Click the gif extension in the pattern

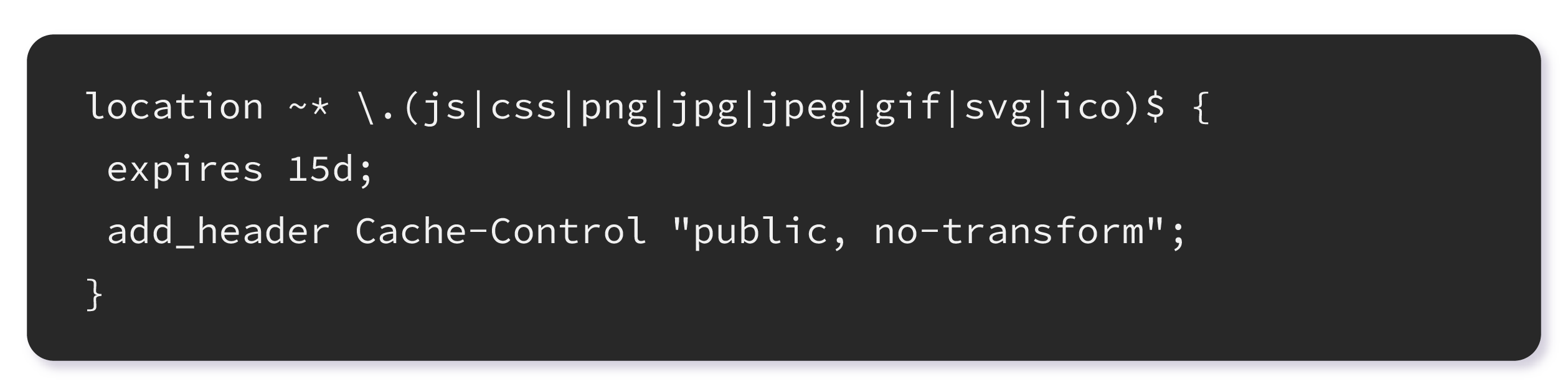[907, 107]
